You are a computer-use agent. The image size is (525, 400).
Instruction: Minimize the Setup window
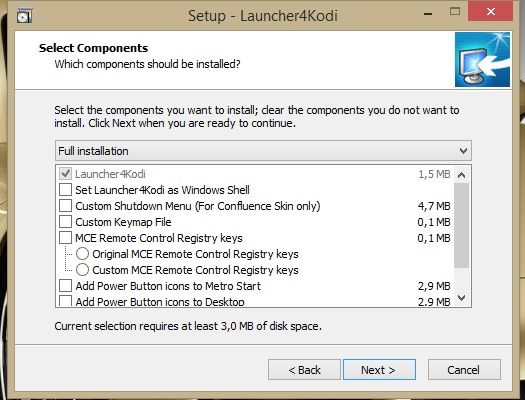(428, 14)
